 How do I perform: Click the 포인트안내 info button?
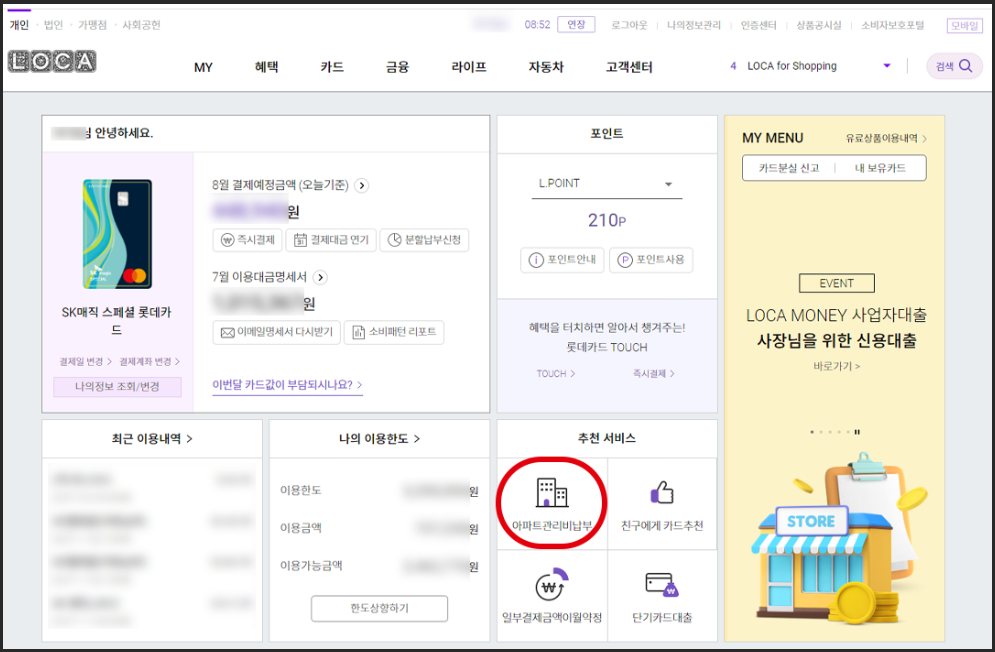point(563,260)
